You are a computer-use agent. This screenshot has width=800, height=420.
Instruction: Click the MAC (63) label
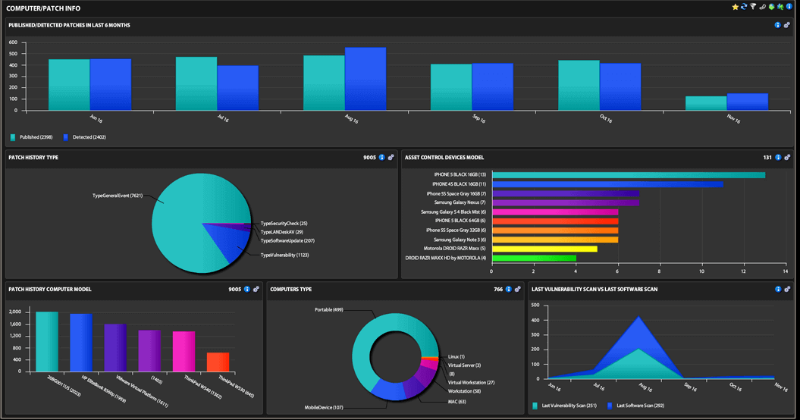pos(457,402)
